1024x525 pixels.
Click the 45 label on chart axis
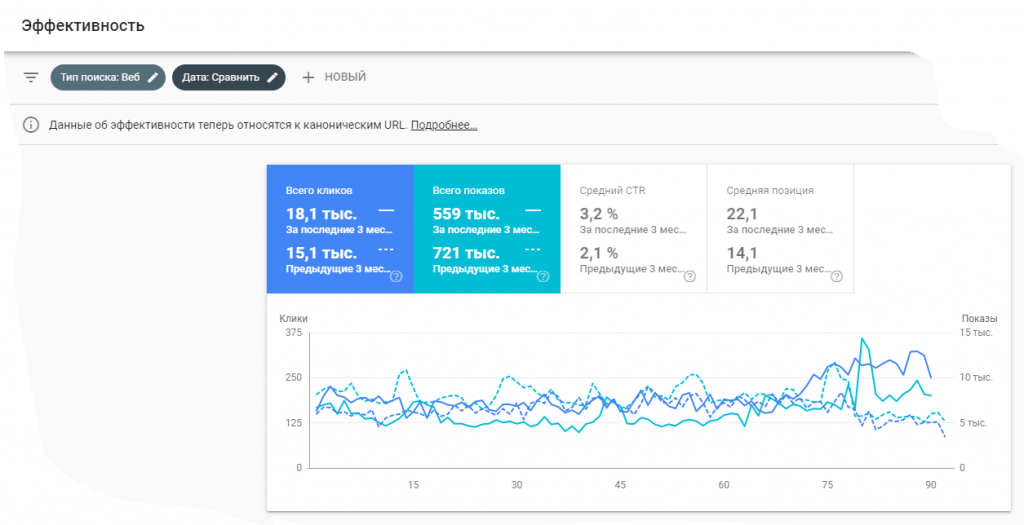tap(620, 485)
